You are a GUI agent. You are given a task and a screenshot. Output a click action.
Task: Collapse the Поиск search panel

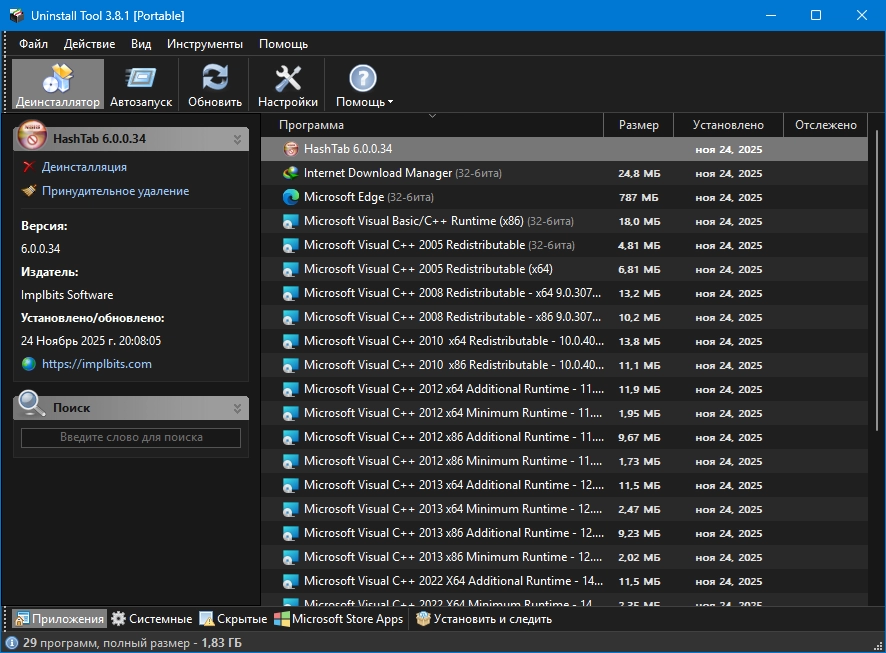coord(237,408)
